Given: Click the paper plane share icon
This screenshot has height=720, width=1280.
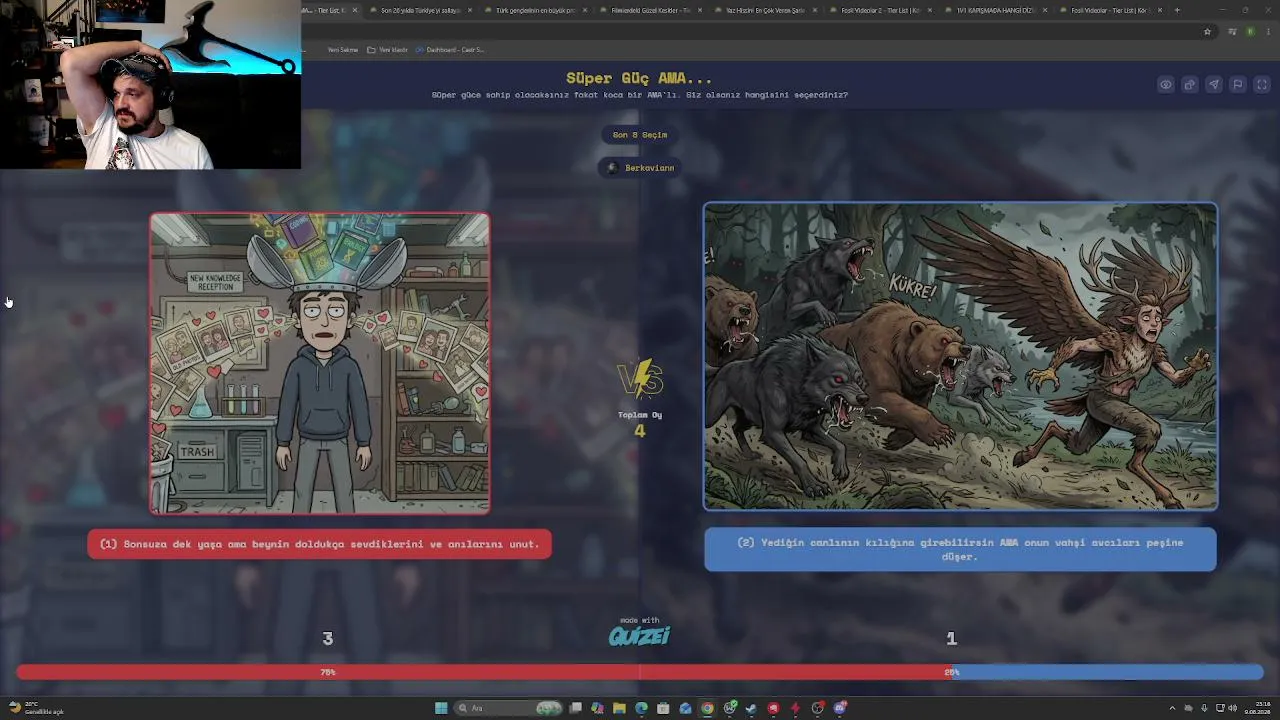Looking at the screenshot, I should [1214, 85].
